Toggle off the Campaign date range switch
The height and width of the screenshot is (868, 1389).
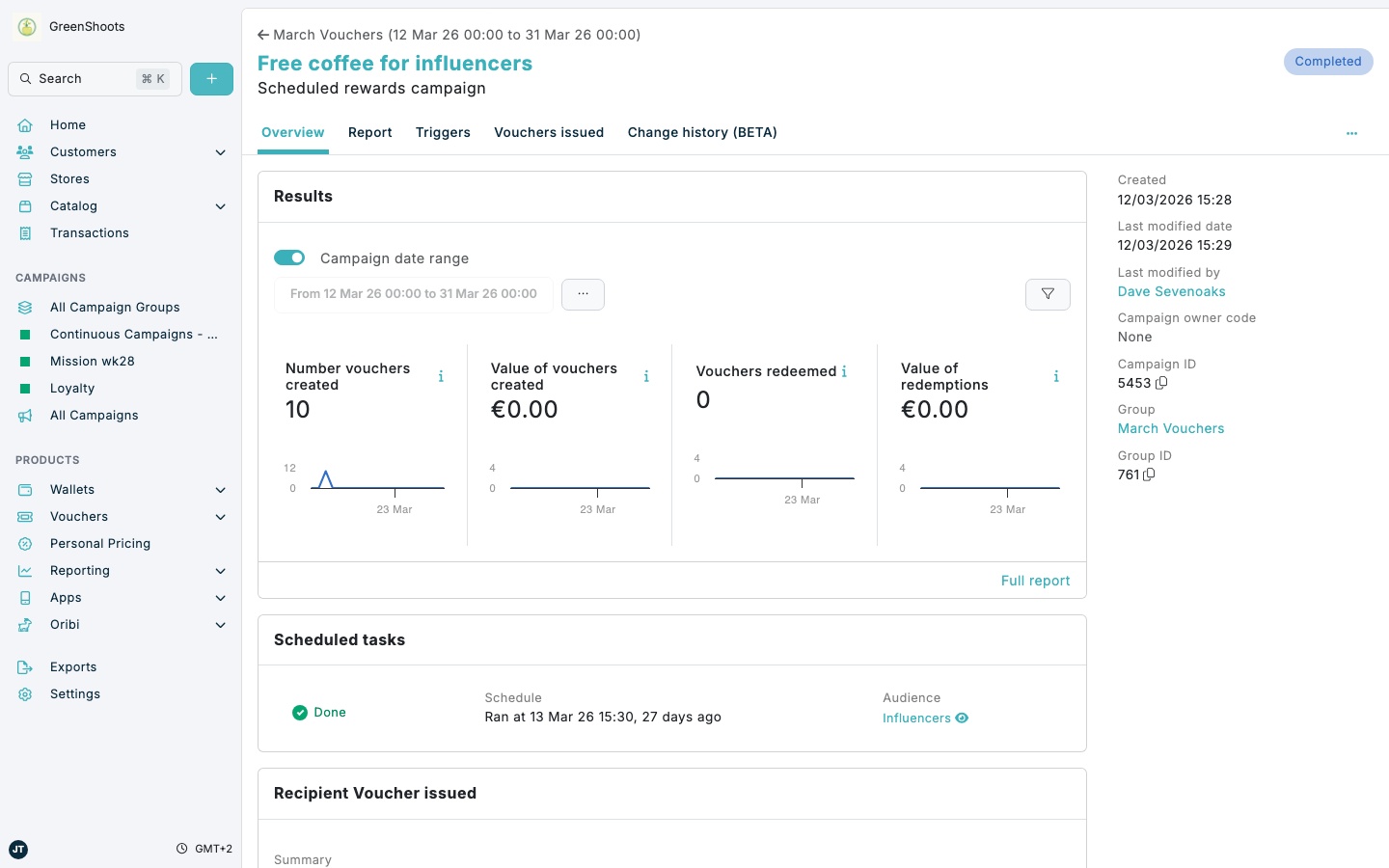[288, 258]
